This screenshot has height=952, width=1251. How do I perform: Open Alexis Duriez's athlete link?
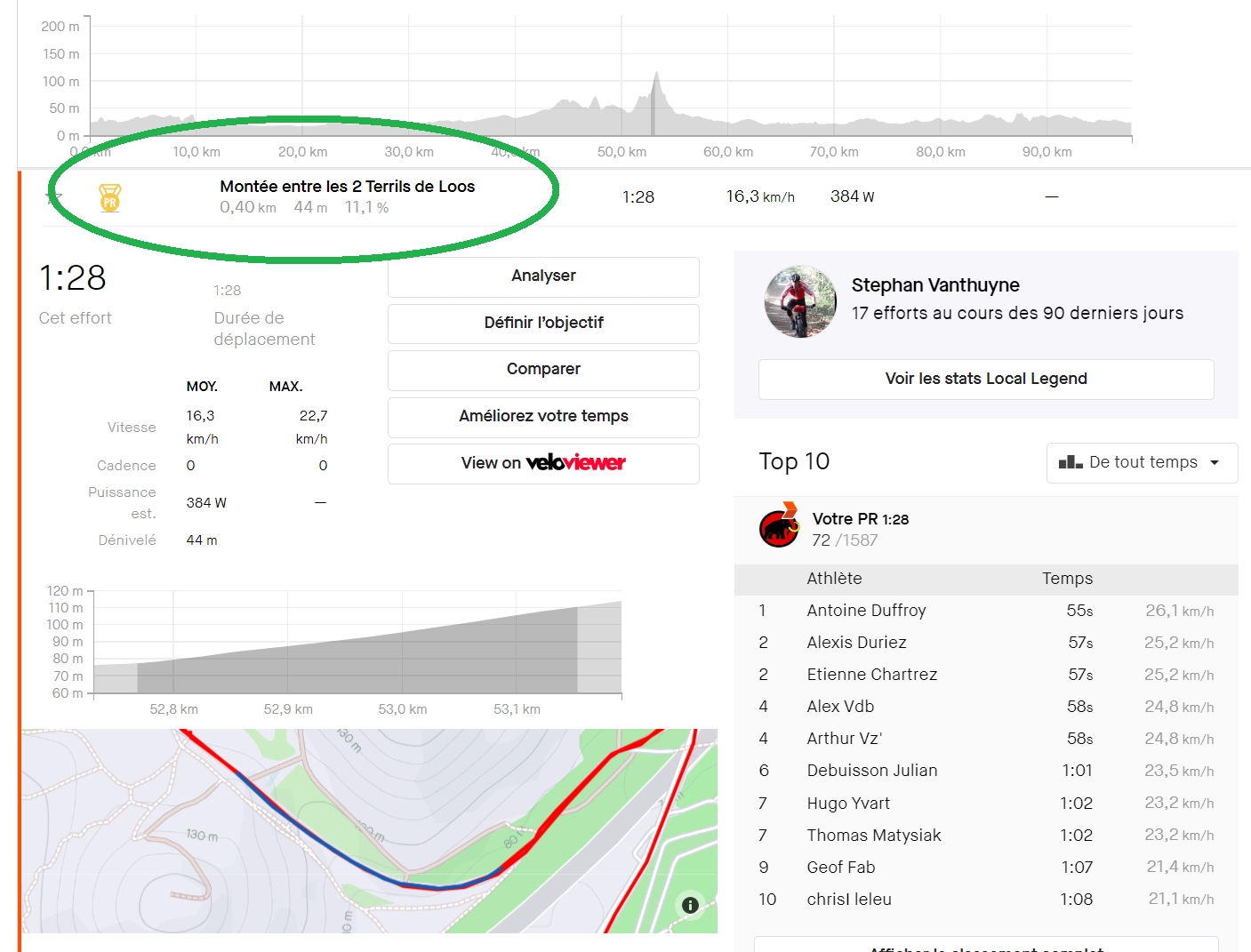[856, 643]
